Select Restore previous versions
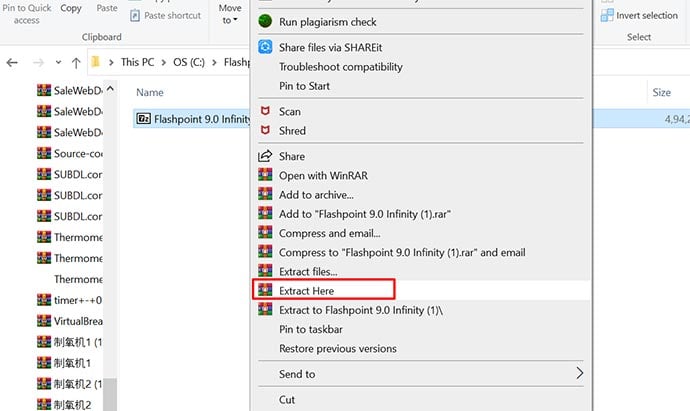The image size is (690, 411). coord(338,349)
